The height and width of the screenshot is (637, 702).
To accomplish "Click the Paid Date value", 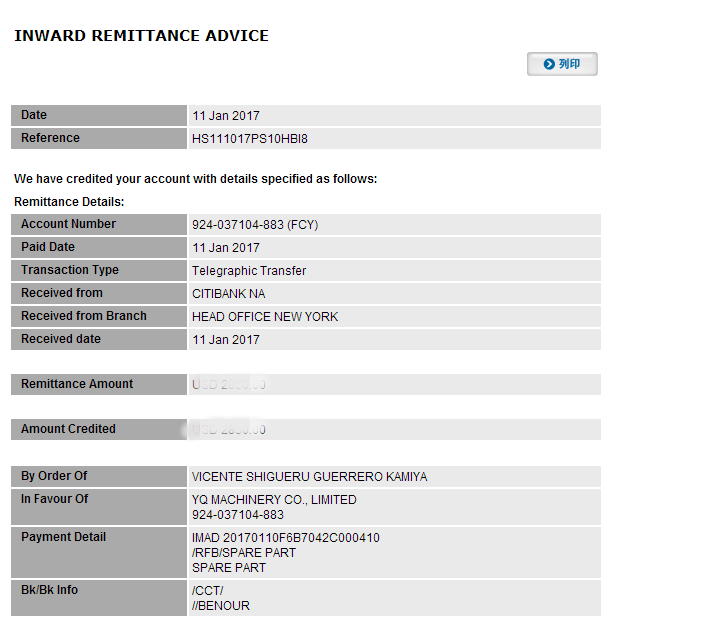I will pyautogui.click(x=225, y=248).
